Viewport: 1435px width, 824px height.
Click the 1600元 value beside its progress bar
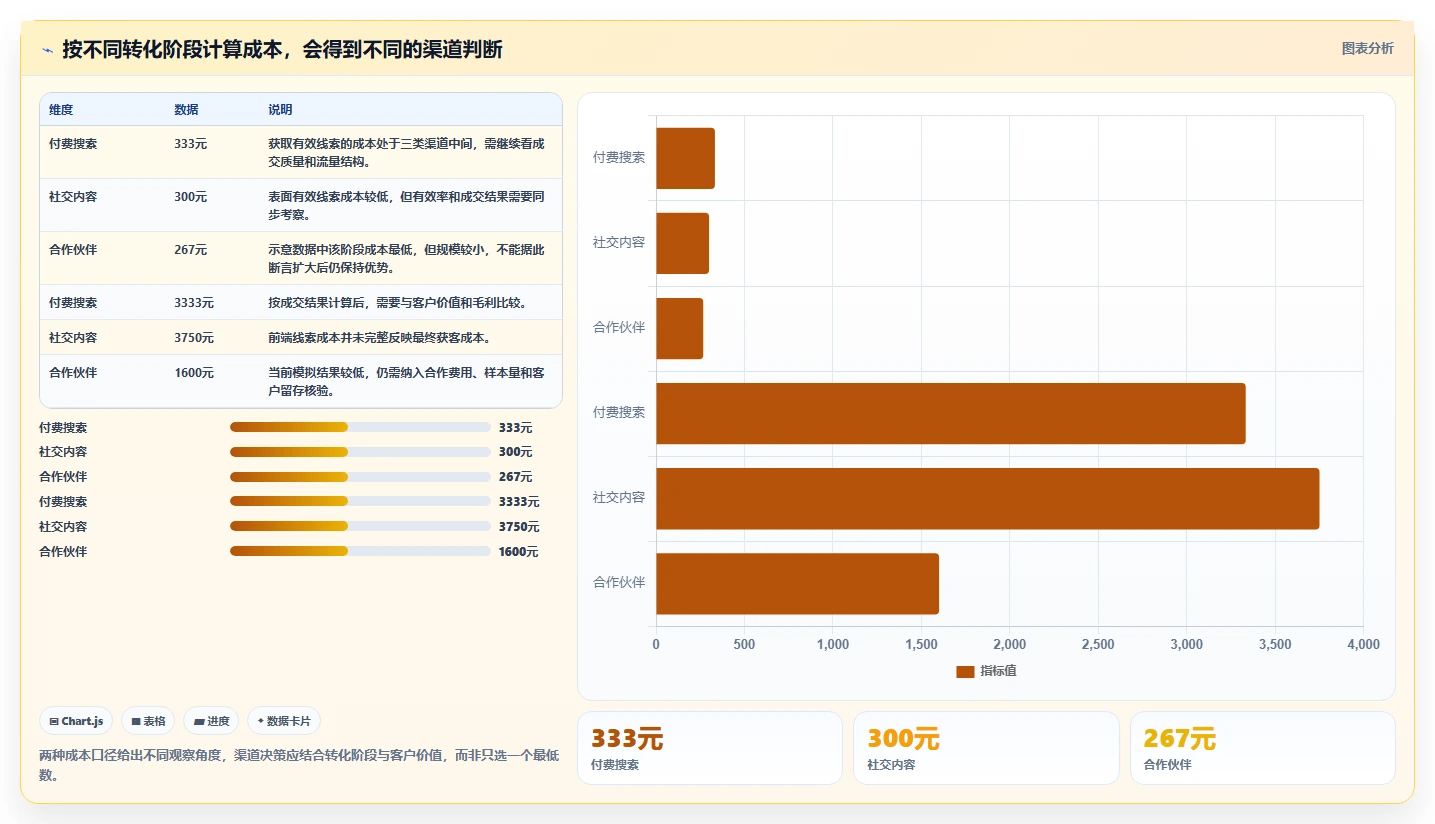point(519,551)
